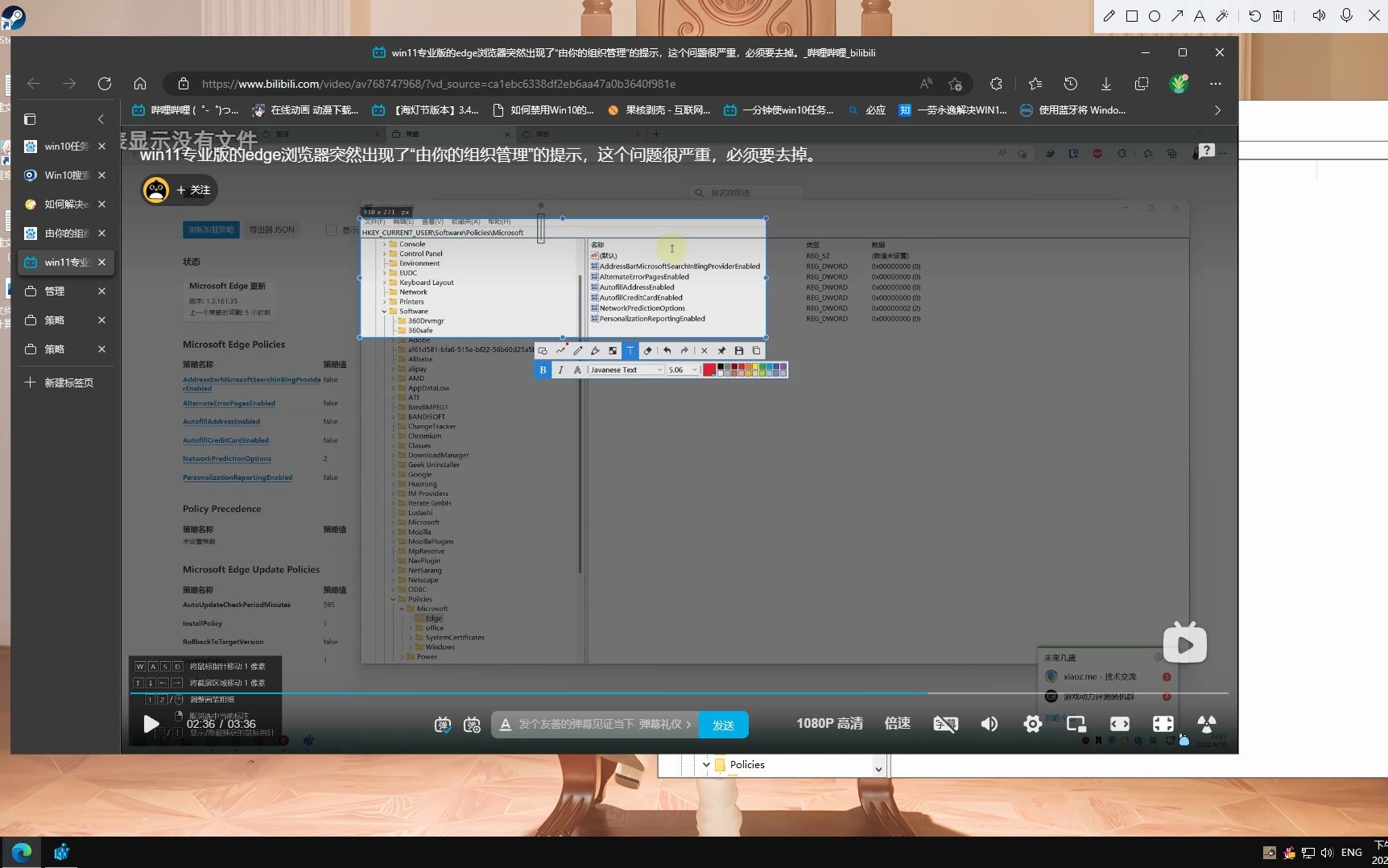Open danmaku display settings
Image resolution: width=1388 pixels, height=868 pixels.
[473, 725]
